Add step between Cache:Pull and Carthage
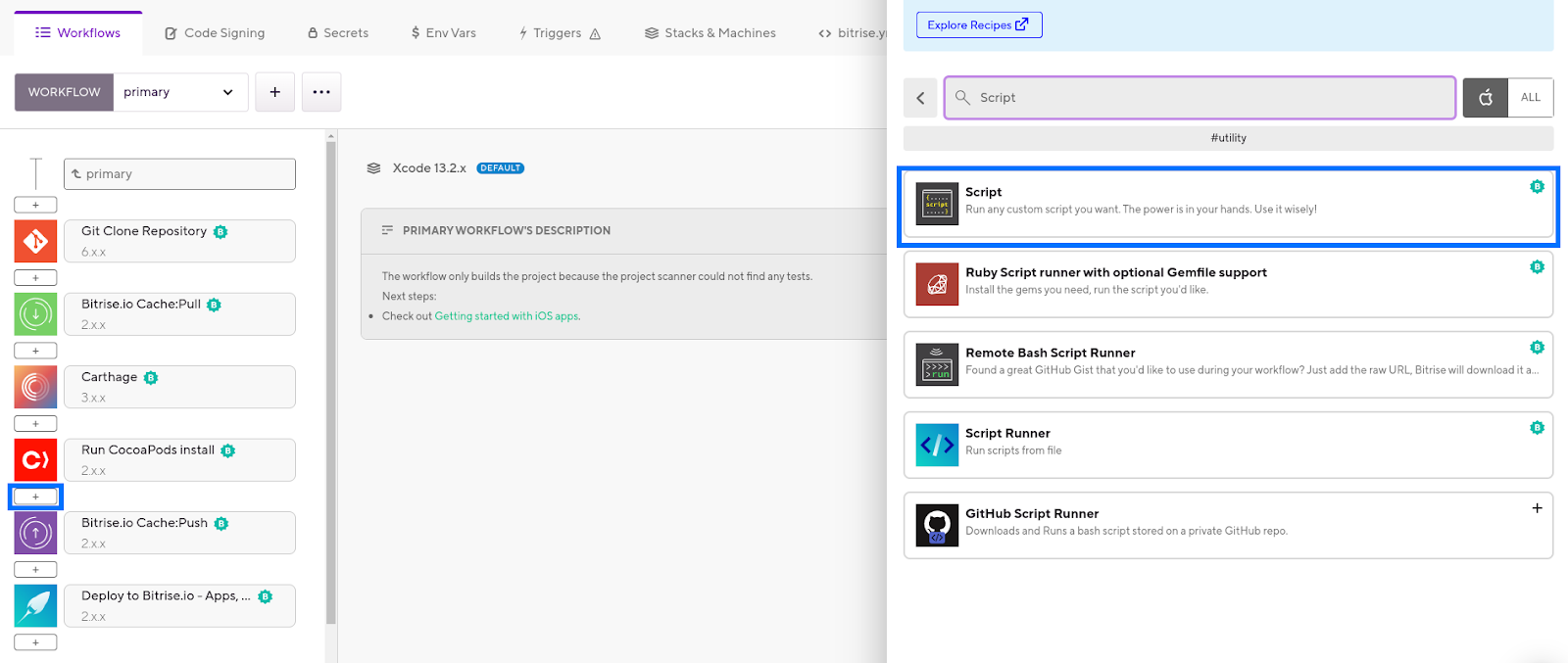 tap(35, 351)
